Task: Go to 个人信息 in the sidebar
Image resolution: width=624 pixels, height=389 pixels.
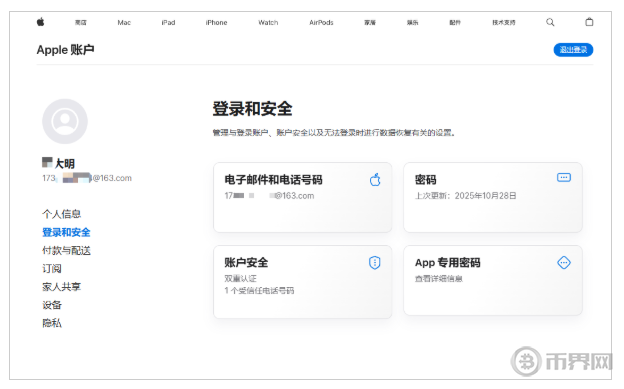Action: pos(62,214)
